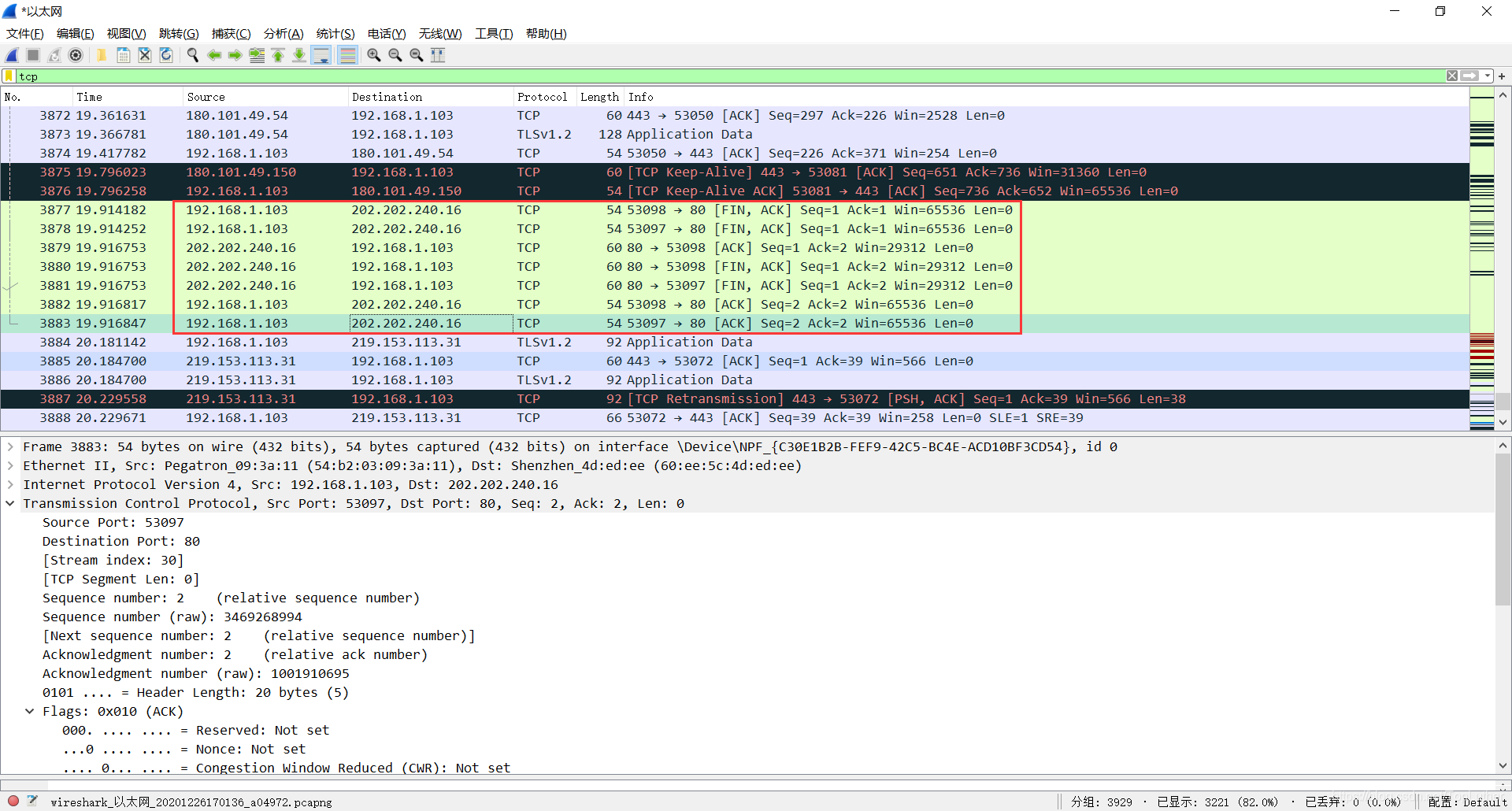Sort packets by Length column
The width and height of the screenshot is (1512, 811).
(600, 97)
